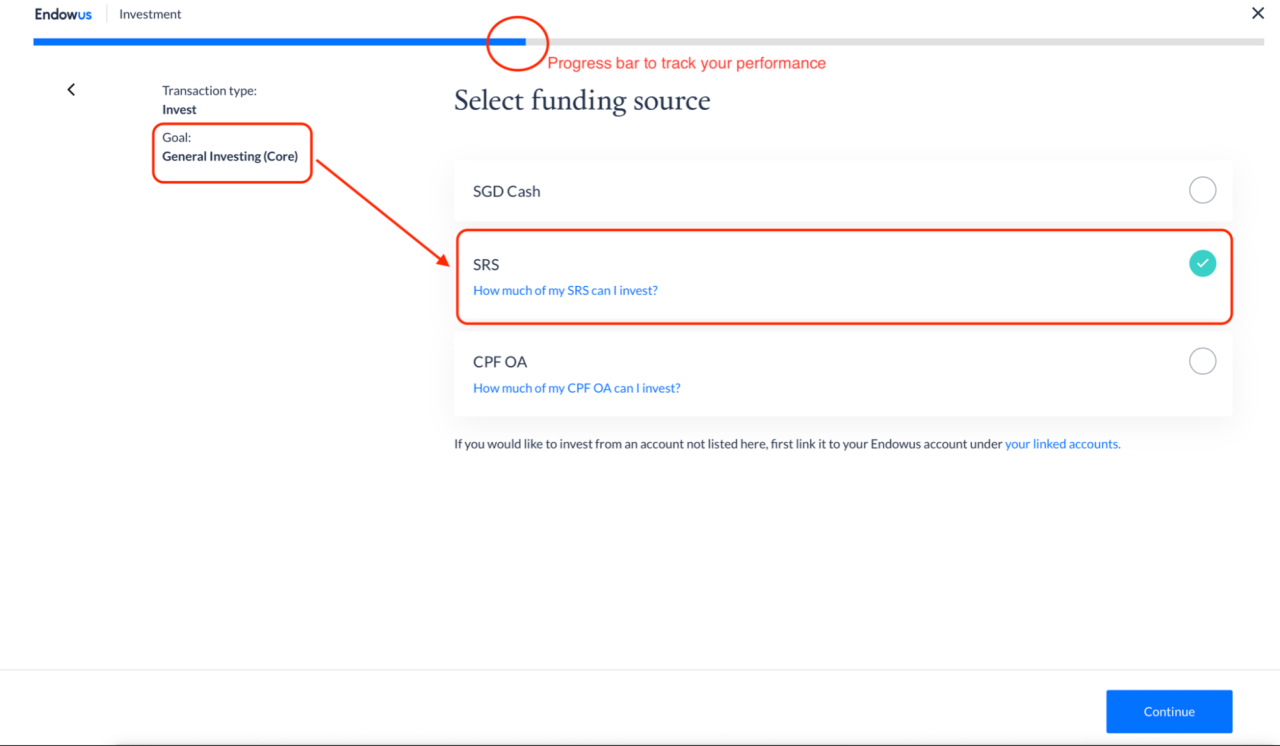
Task: Choose the CPF OA radio button
Action: click(1202, 361)
